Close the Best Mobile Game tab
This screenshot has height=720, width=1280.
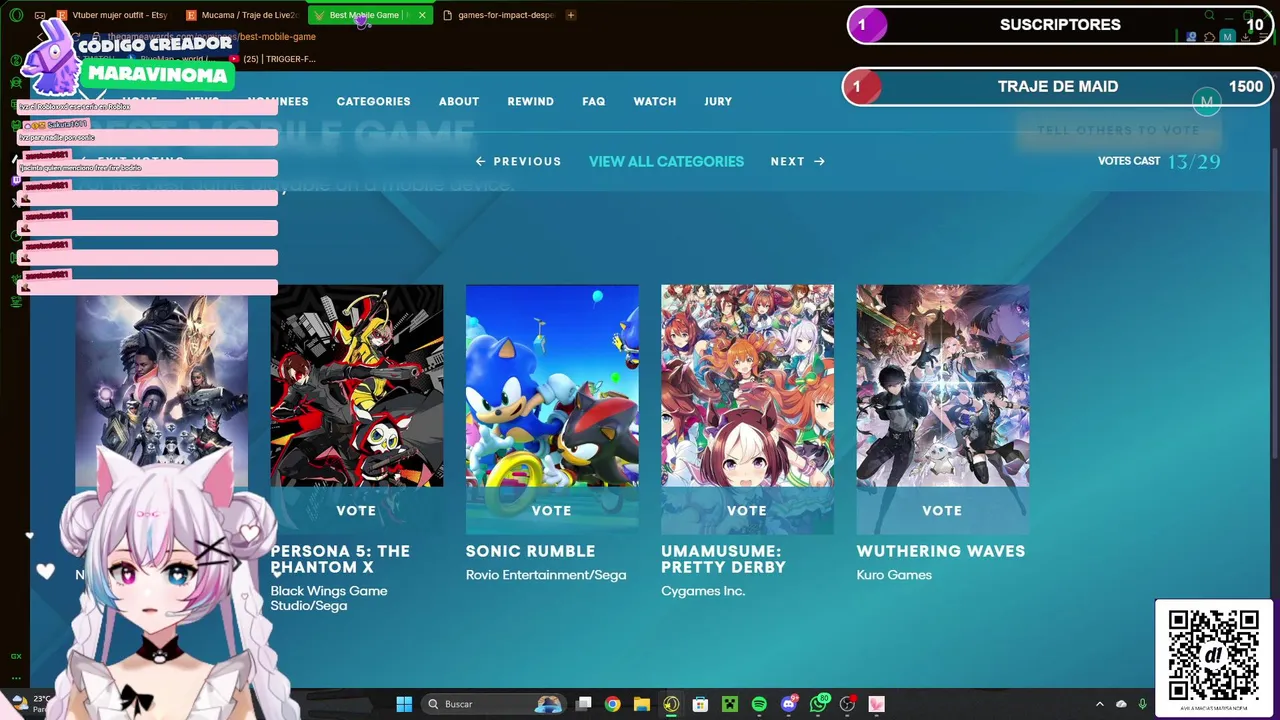point(422,15)
